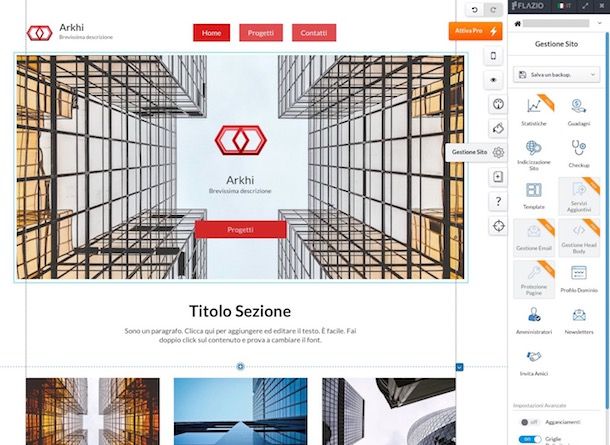Image resolution: width=610 pixels, height=445 pixels.
Task: Open the Template chooser
Action: click(534, 196)
